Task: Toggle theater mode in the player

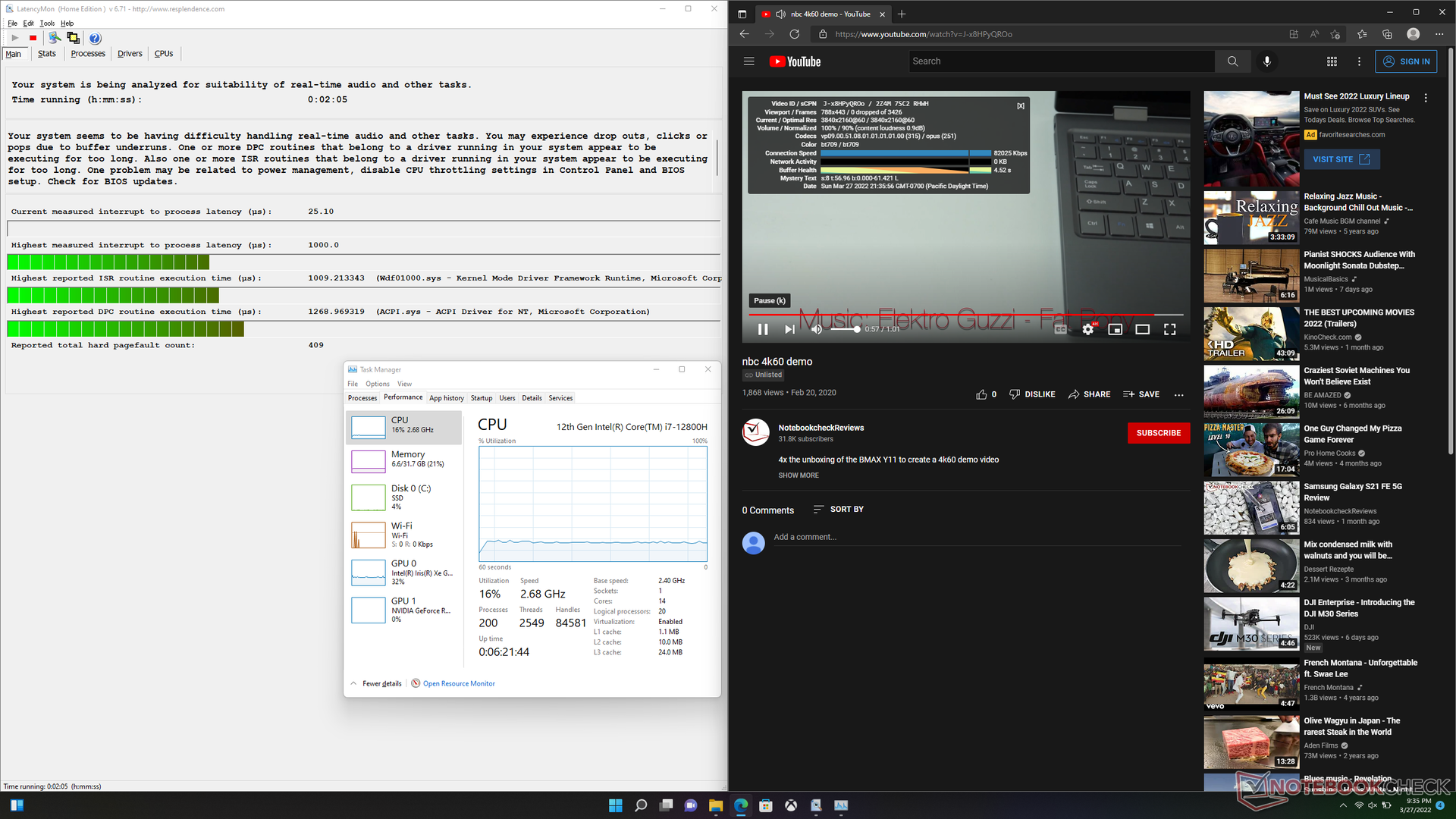Action: (1142, 329)
